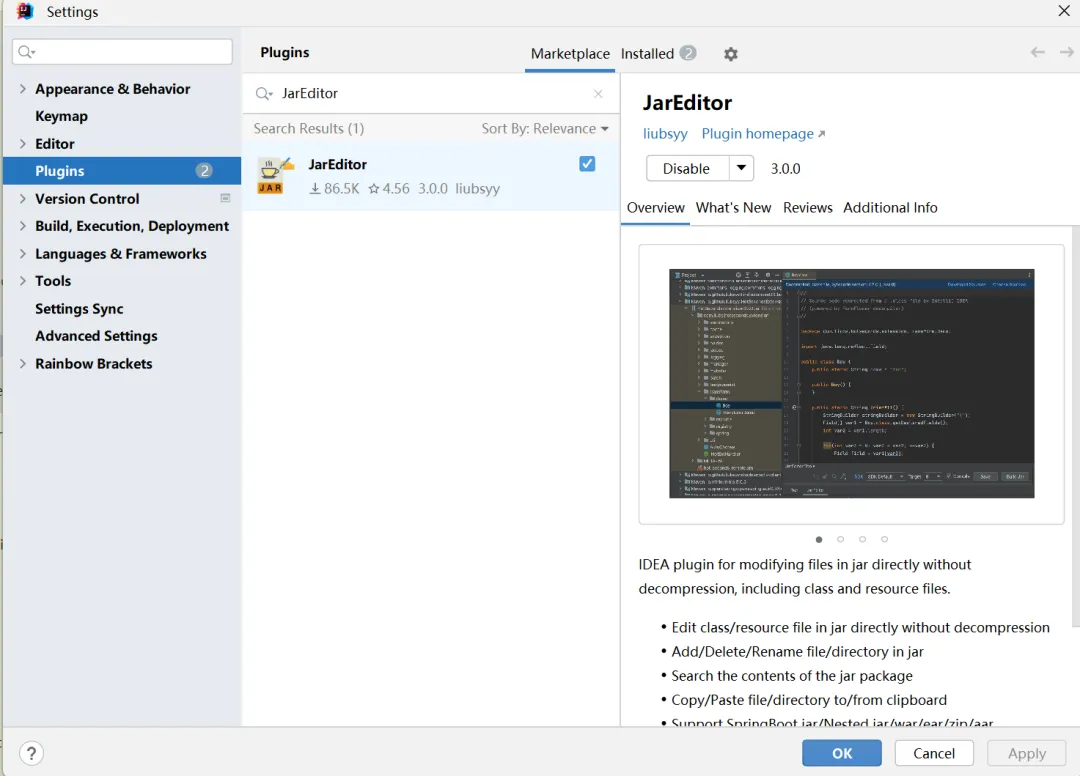This screenshot has width=1080, height=776.
Task: Select the first screenshot carousel dot
Action: 819,539
